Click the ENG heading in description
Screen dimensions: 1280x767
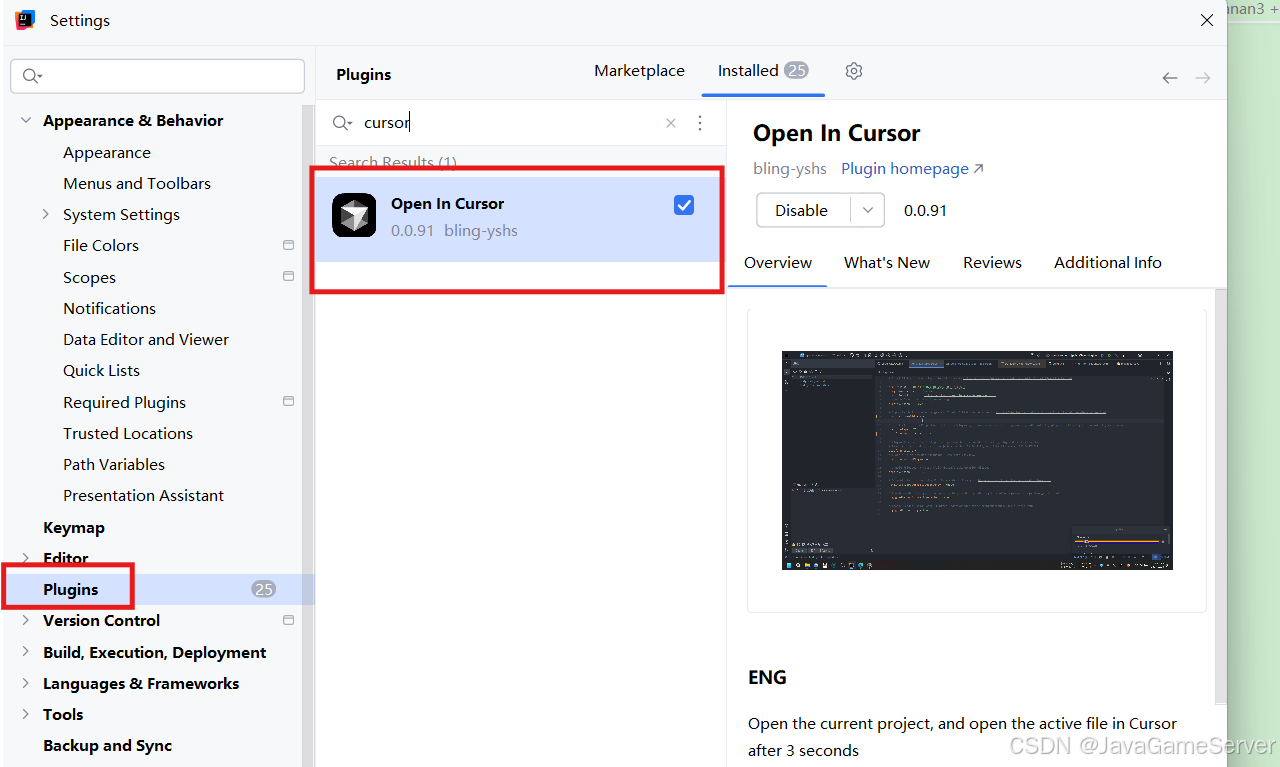point(767,677)
